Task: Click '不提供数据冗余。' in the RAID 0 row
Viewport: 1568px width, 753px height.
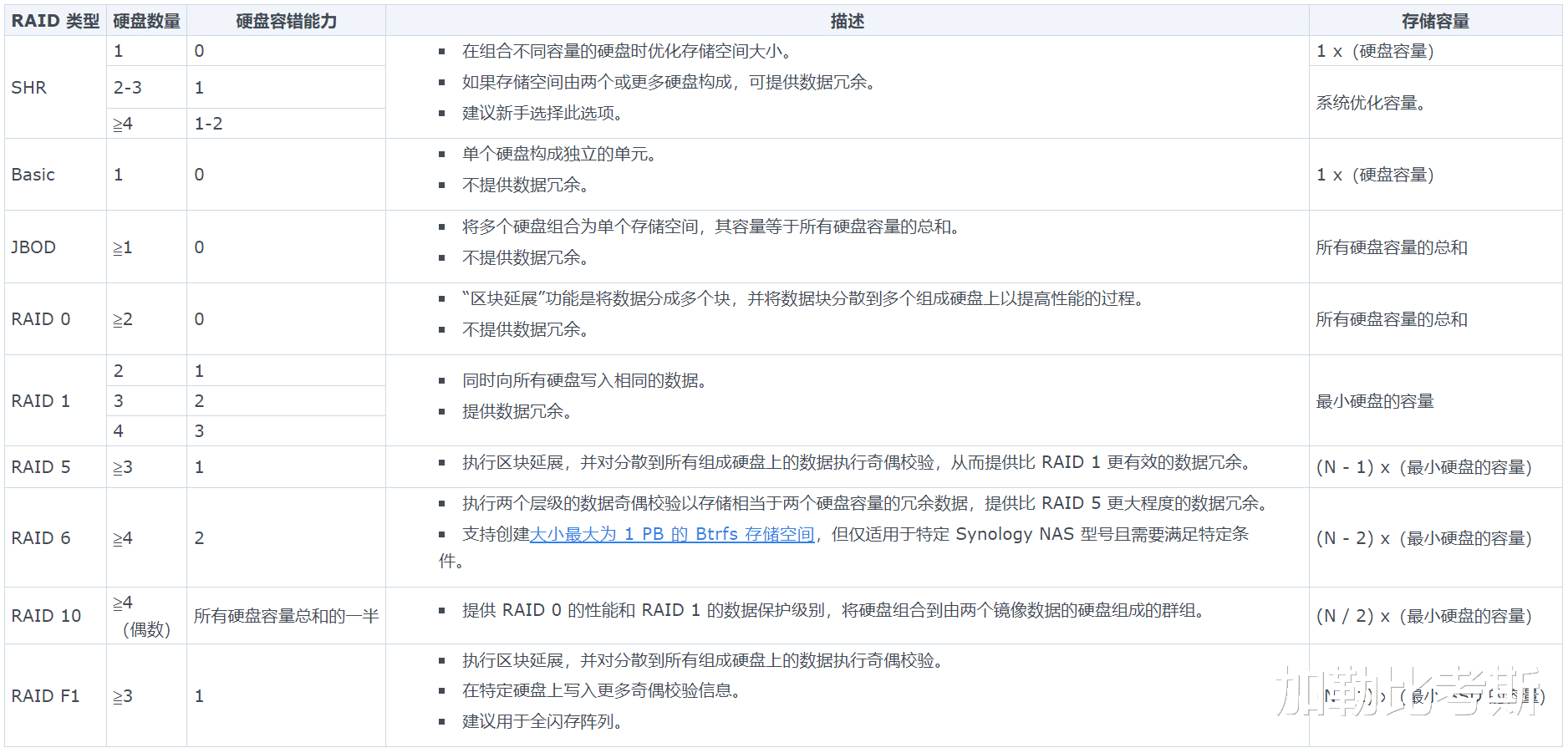Action: point(526,329)
